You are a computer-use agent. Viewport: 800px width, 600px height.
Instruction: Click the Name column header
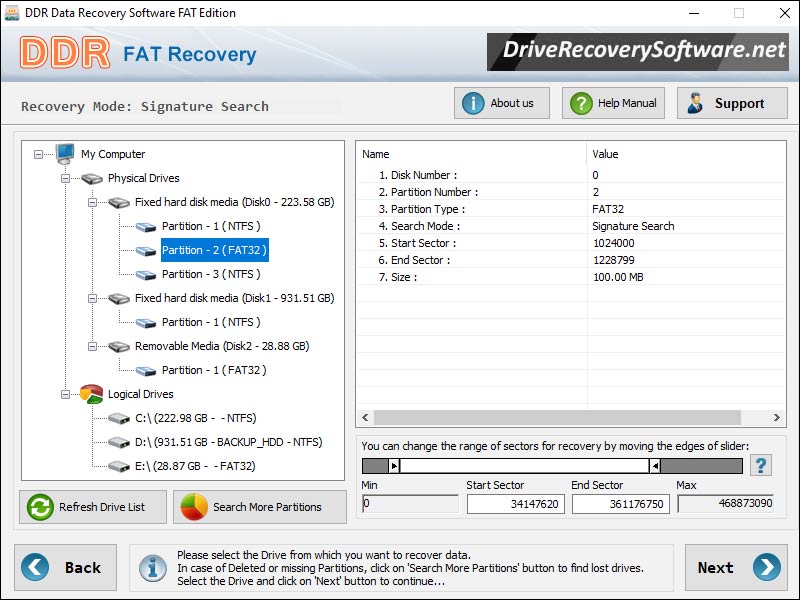(x=376, y=154)
